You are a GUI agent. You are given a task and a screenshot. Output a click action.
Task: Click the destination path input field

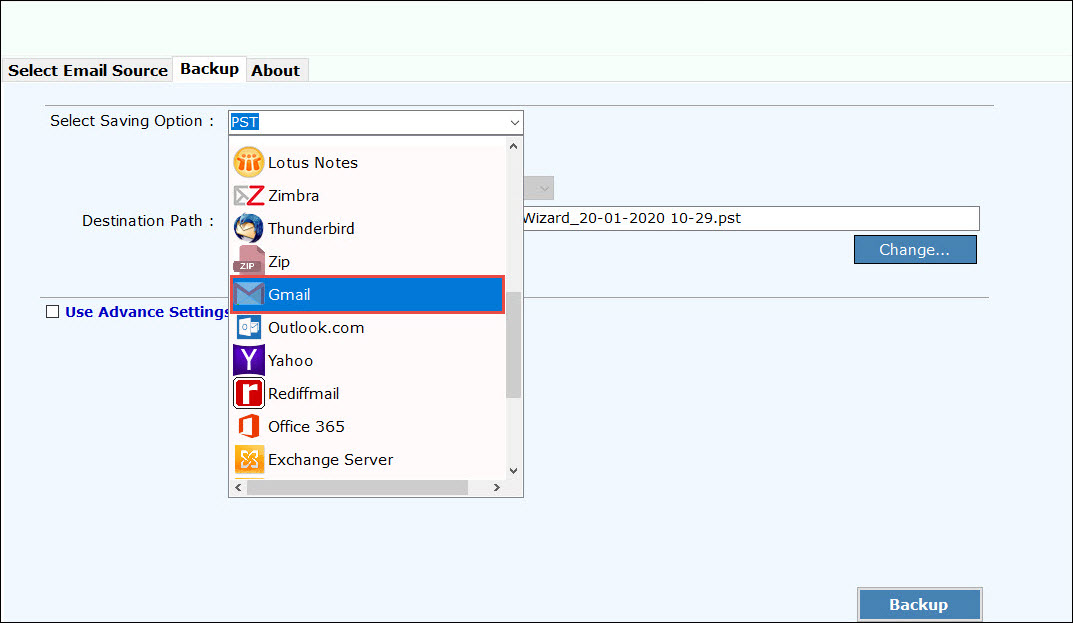[x=751, y=218]
